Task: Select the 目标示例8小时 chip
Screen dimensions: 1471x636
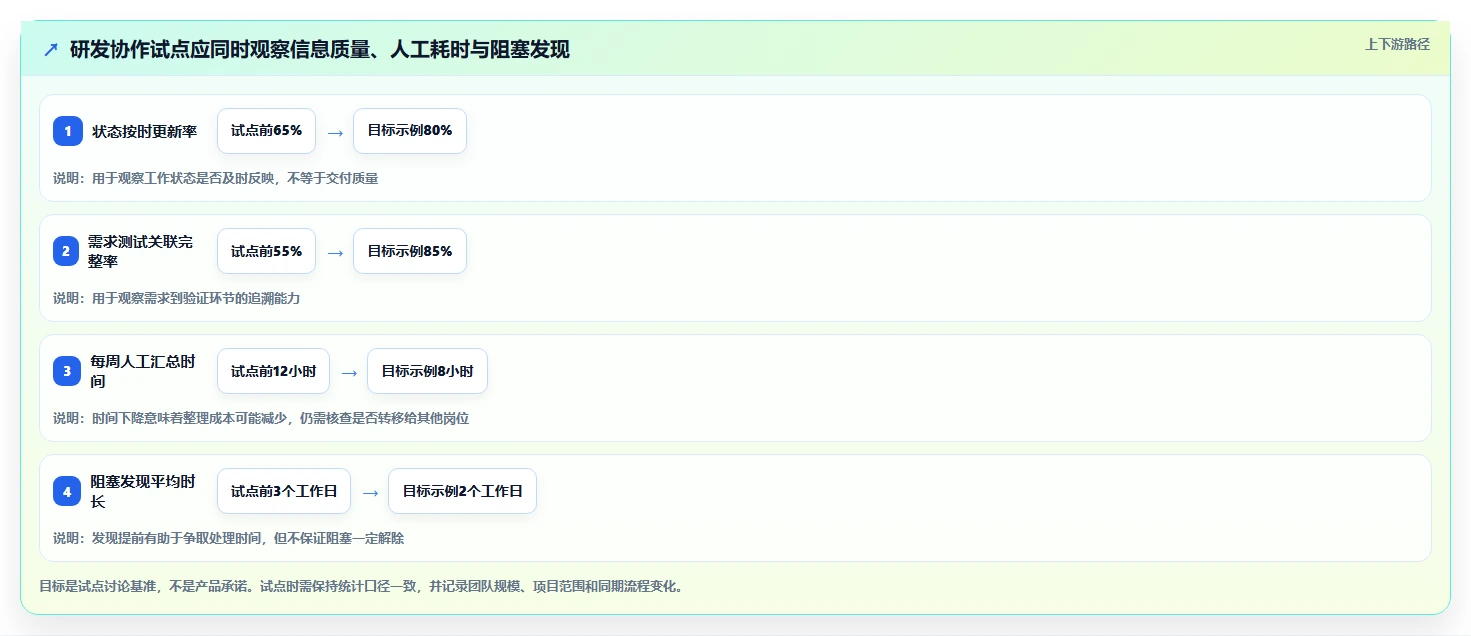Action: [427, 371]
